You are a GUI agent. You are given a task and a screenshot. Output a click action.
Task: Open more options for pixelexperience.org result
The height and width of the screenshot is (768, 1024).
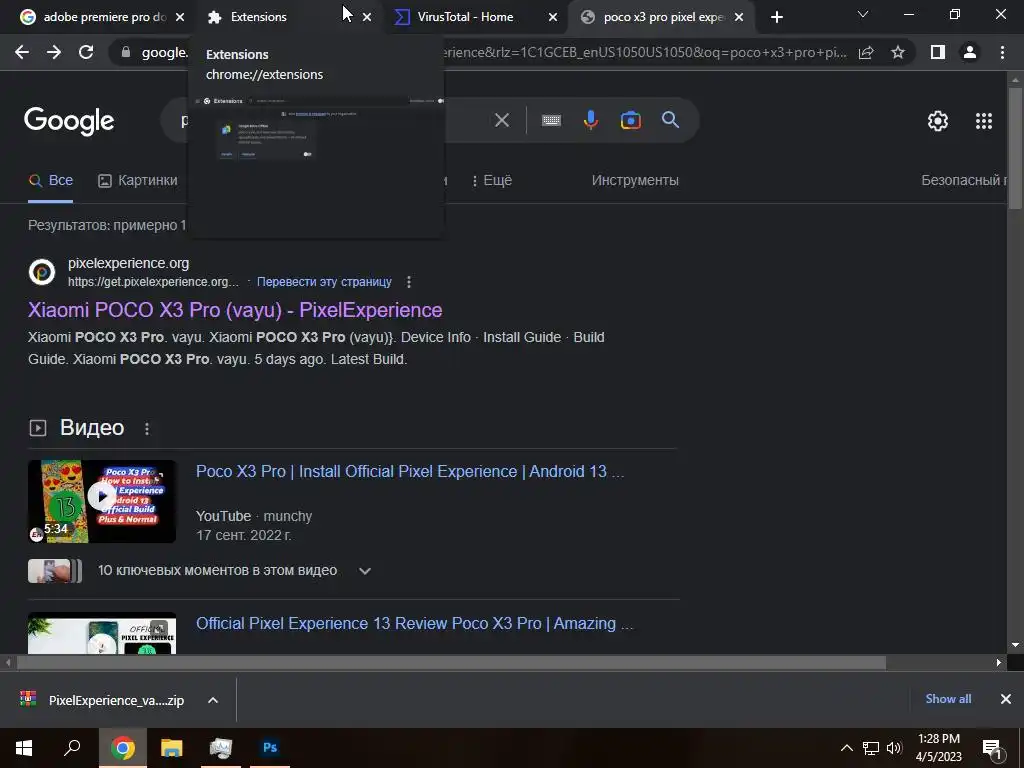click(409, 282)
